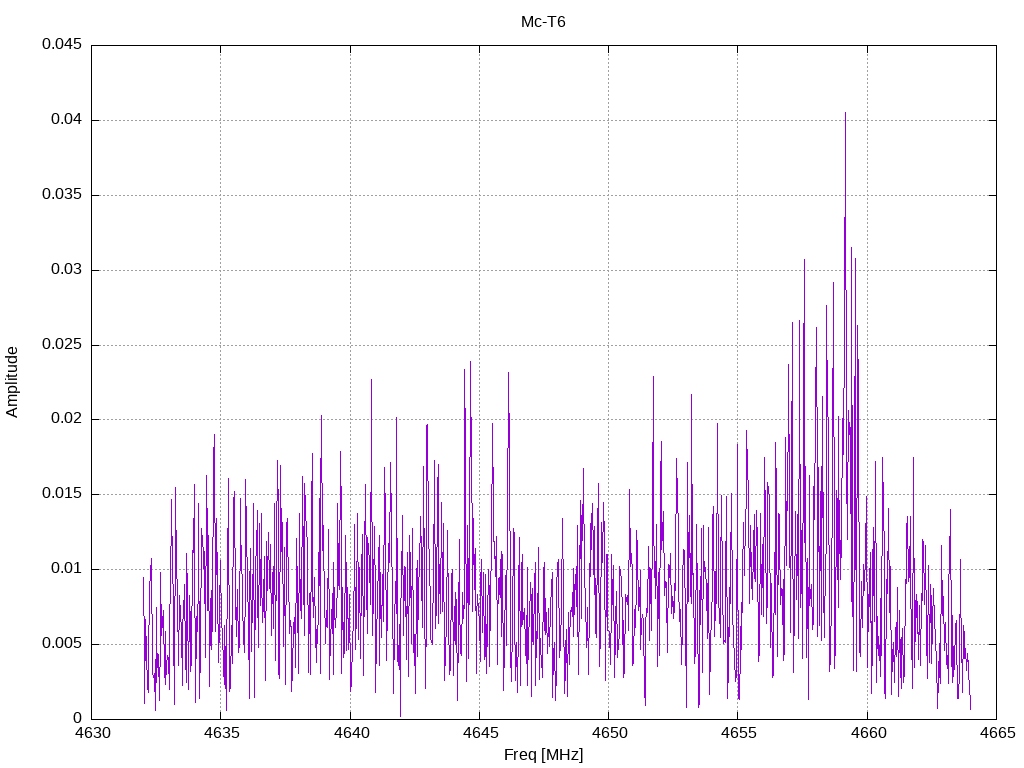This screenshot has width=1024, height=768.
Task: Select the 4650 x-axis tick label
Action: pyautogui.click(x=608, y=732)
